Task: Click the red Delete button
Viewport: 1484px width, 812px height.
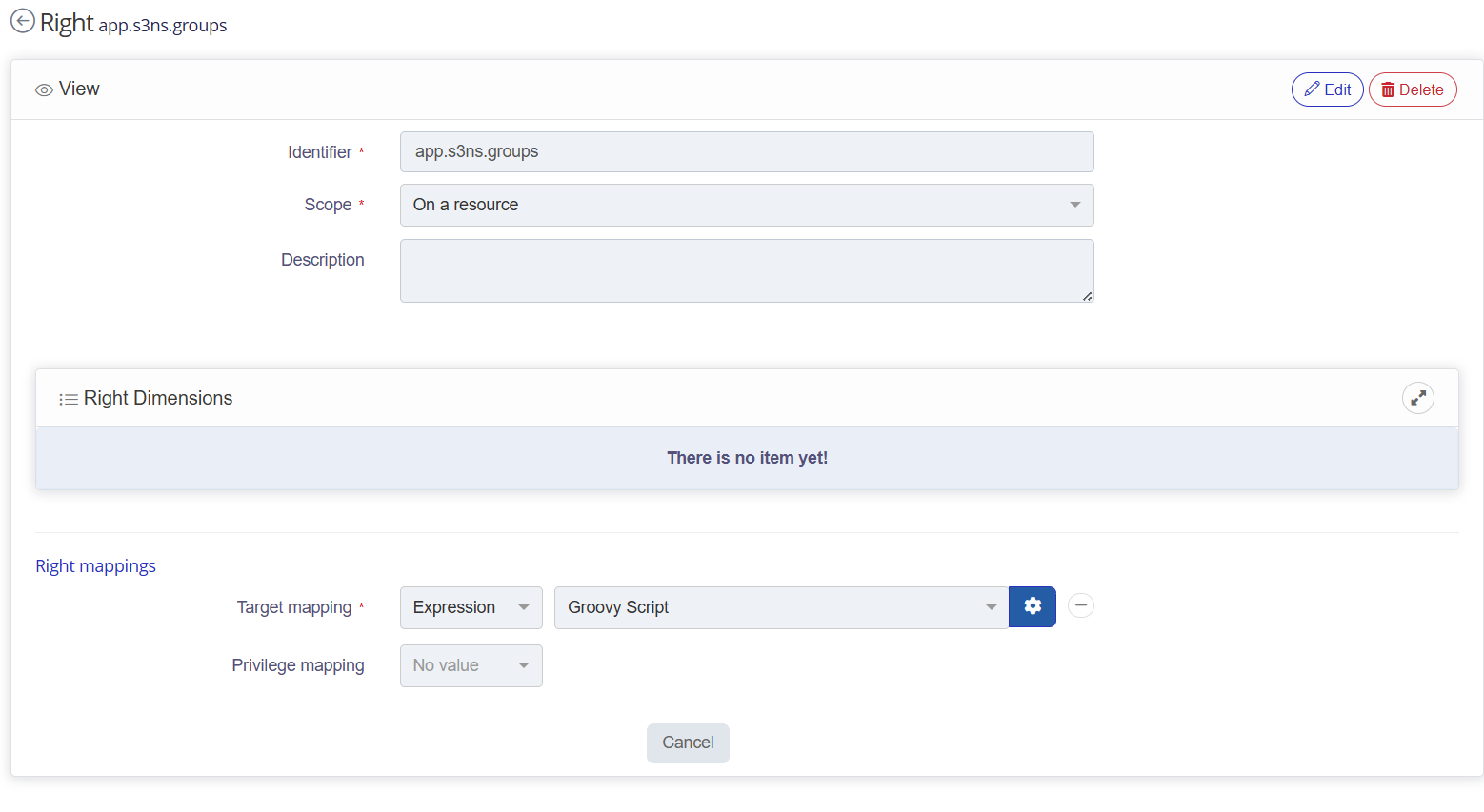Action: (1413, 89)
